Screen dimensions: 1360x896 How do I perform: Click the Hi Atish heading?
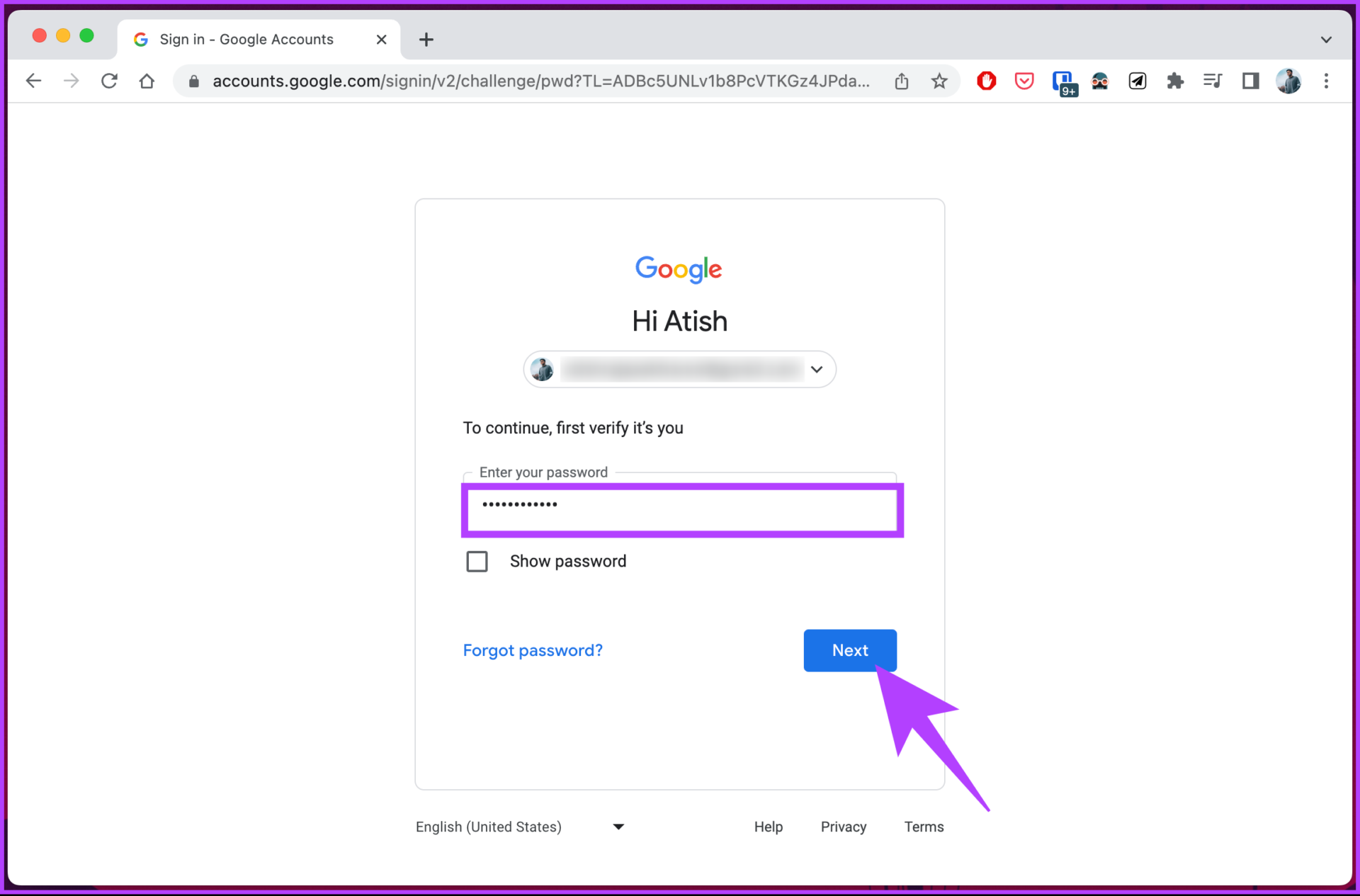click(x=680, y=321)
